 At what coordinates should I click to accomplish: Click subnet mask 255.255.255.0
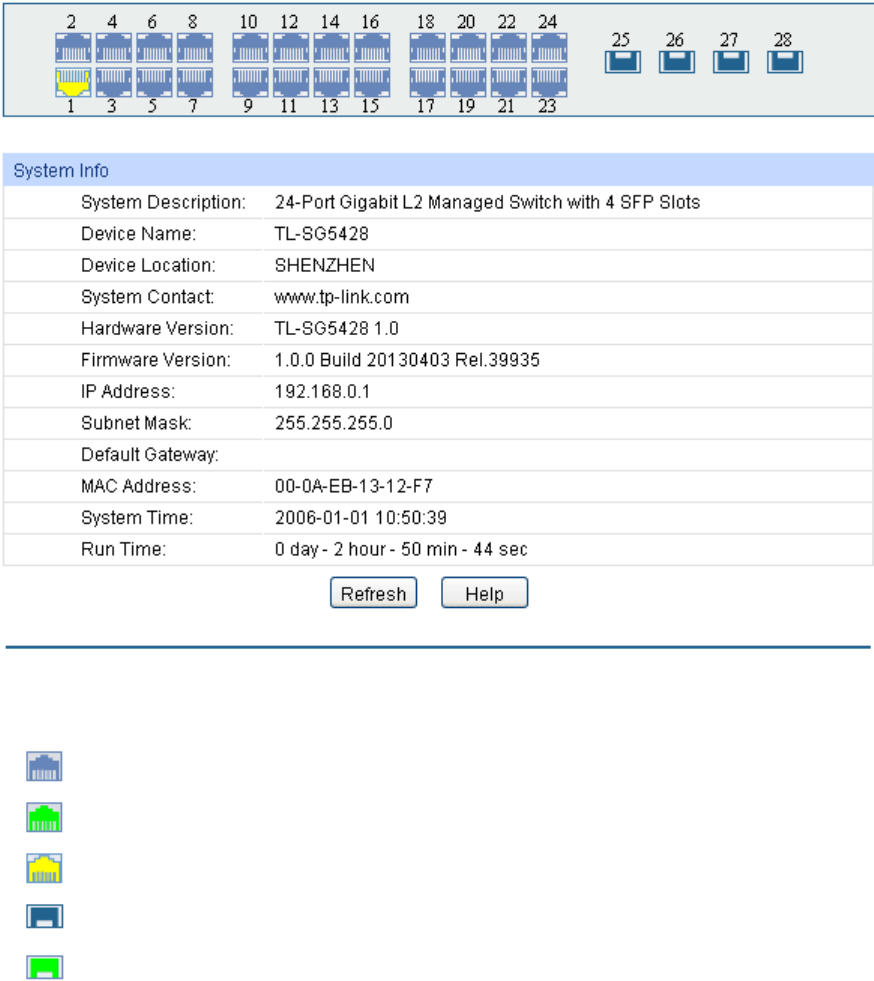333,423
